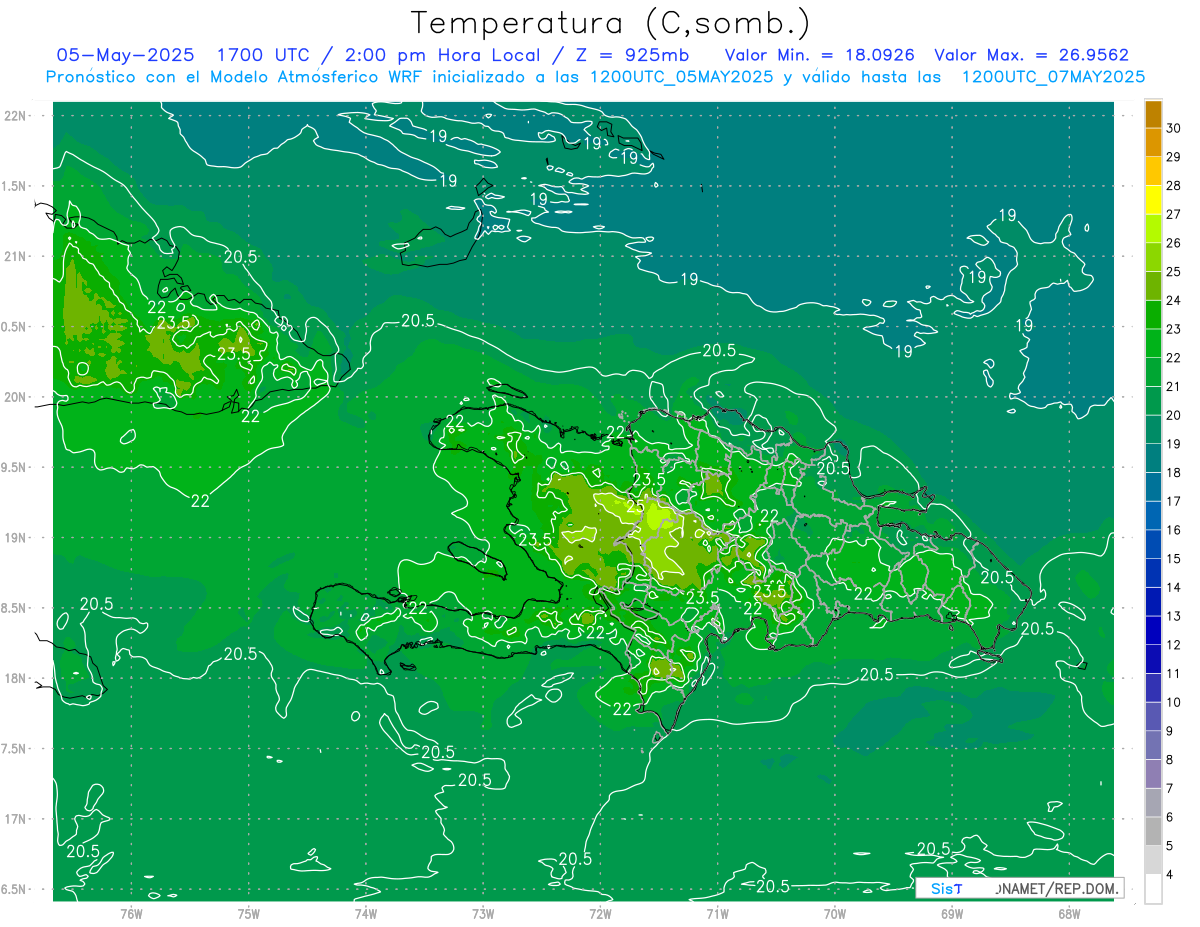Click the '17N' latitude axis label
The width and height of the screenshot is (1200, 927).
point(14,819)
